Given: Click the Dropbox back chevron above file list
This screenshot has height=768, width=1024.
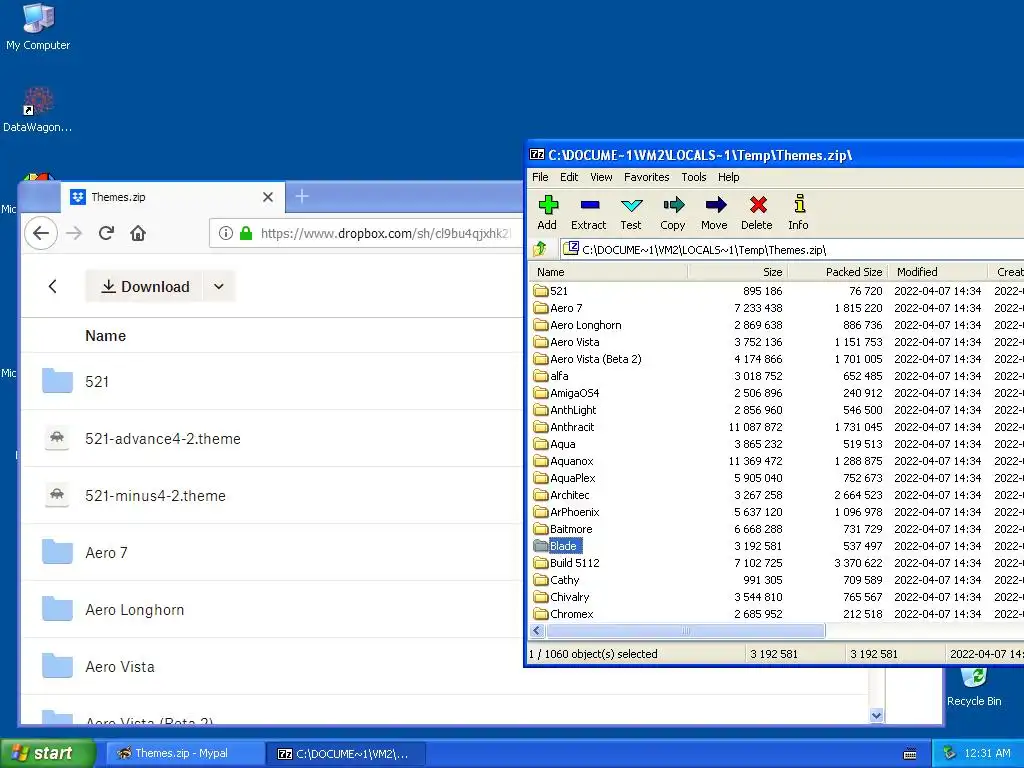Looking at the screenshot, I should (53, 286).
